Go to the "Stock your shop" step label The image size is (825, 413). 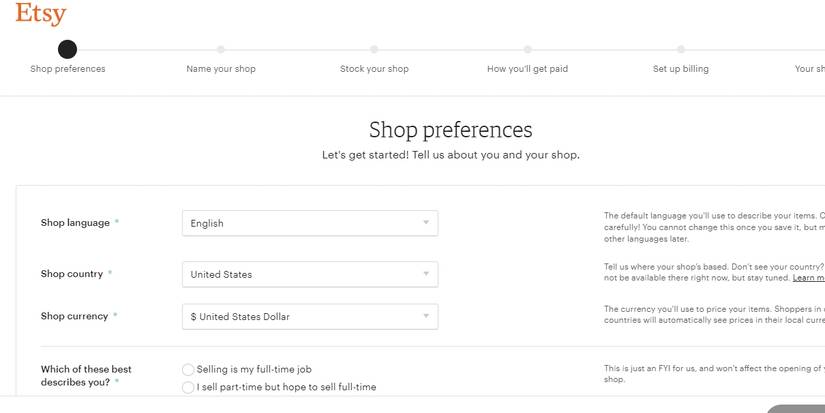coord(374,69)
